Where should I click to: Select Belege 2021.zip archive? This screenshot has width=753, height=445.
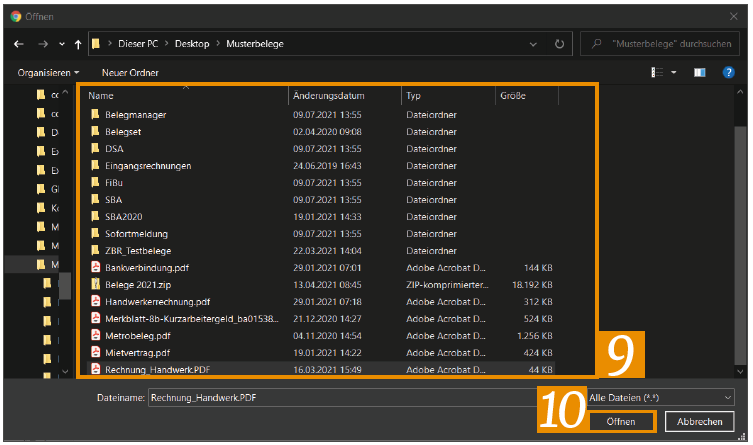[138, 285]
